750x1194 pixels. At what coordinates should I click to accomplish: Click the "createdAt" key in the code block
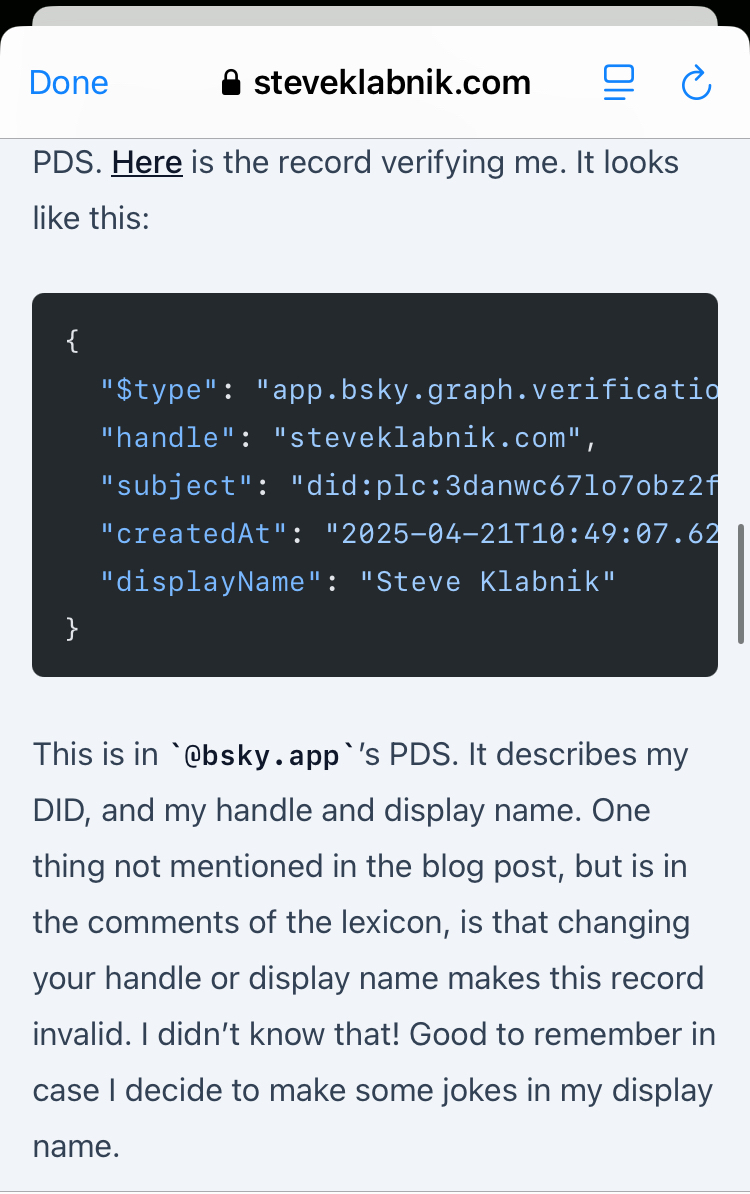click(195, 533)
